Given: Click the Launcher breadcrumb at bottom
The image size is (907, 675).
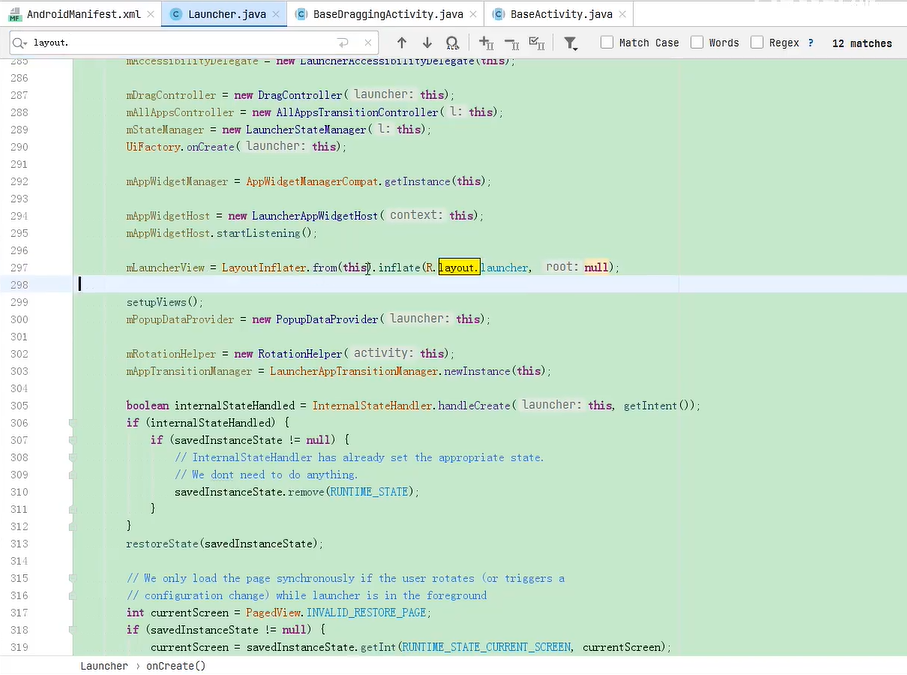Looking at the screenshot, I should point(104,666).
